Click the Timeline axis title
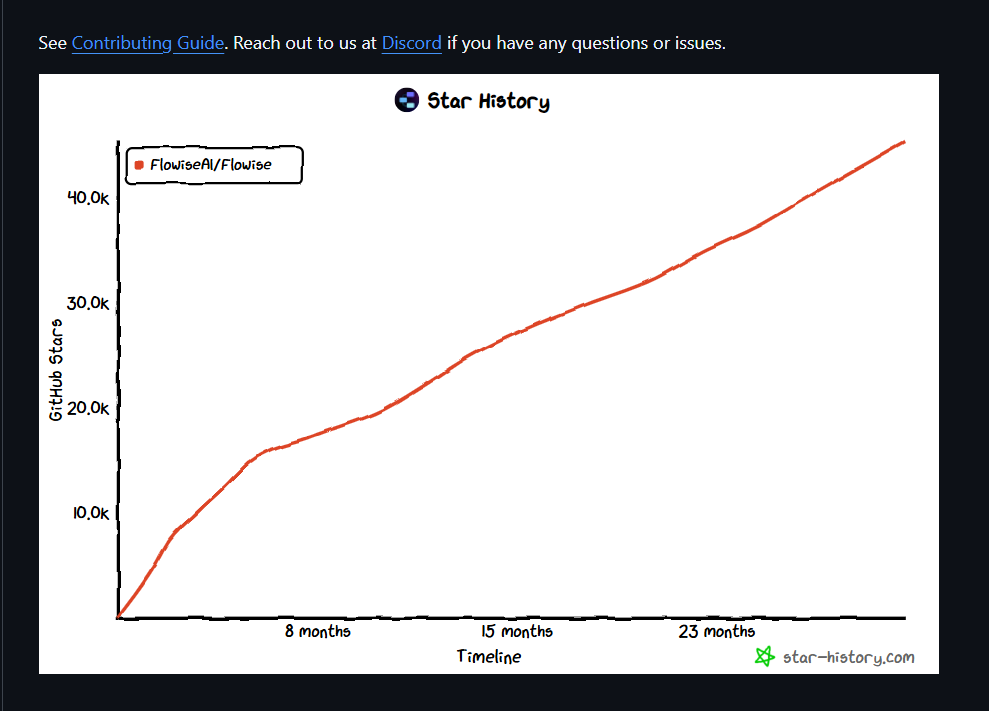989x711 pixels. (x=489, y=657)
